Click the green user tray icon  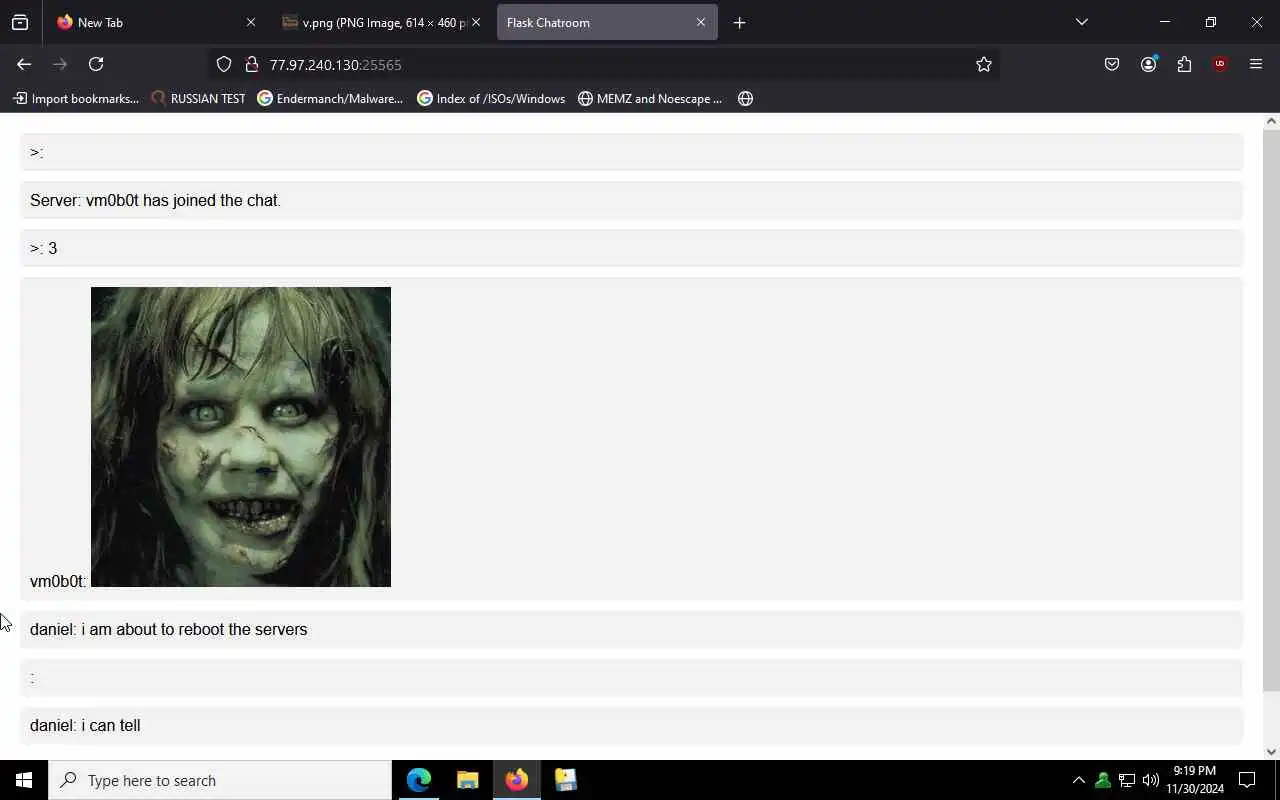click(x=1103, y=780)
